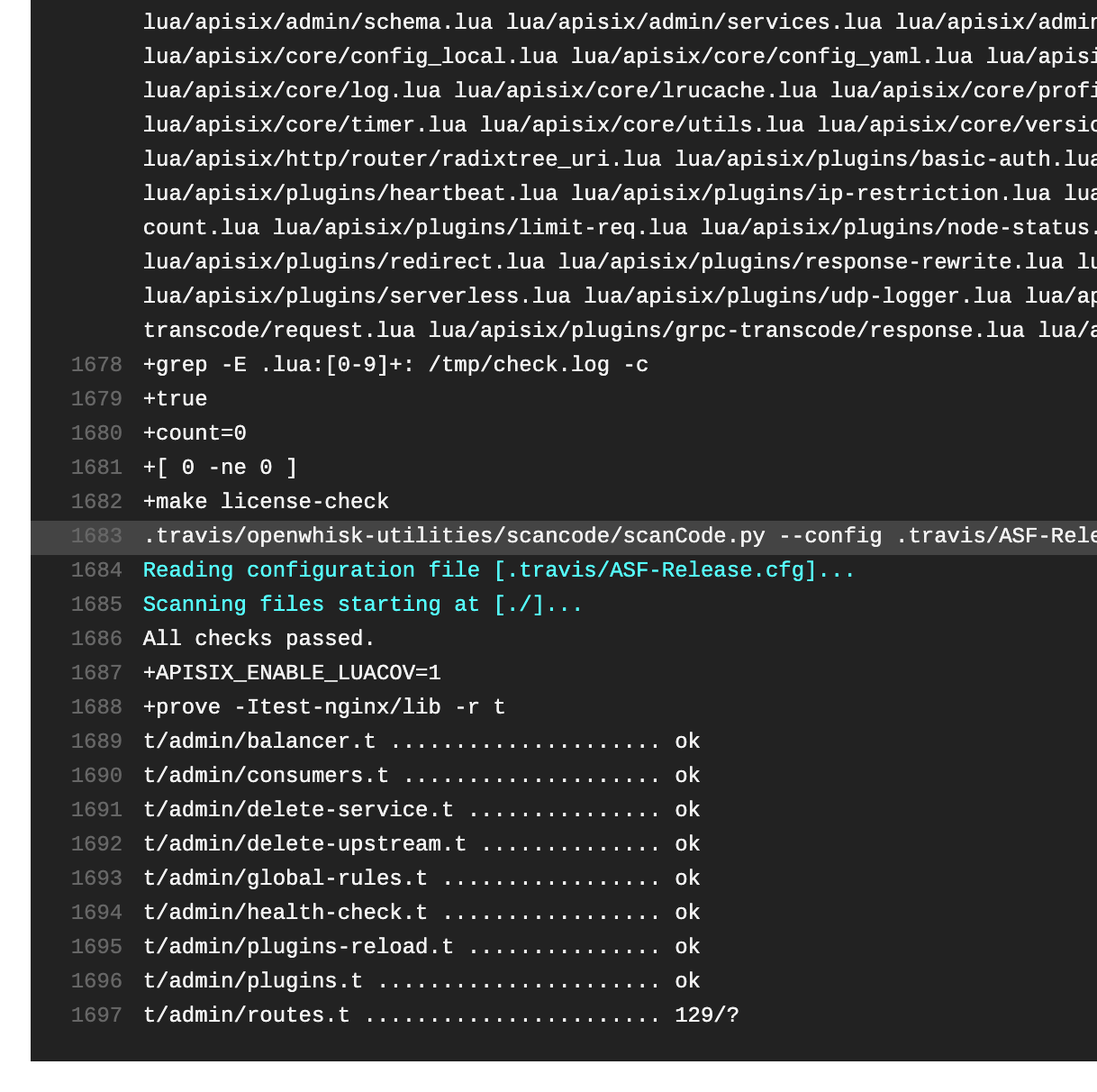Click the lua/apisix/admin/schema.lua text line
Image resolution: width=1097 pixels, height=1092 pixels.
point(620,23)
